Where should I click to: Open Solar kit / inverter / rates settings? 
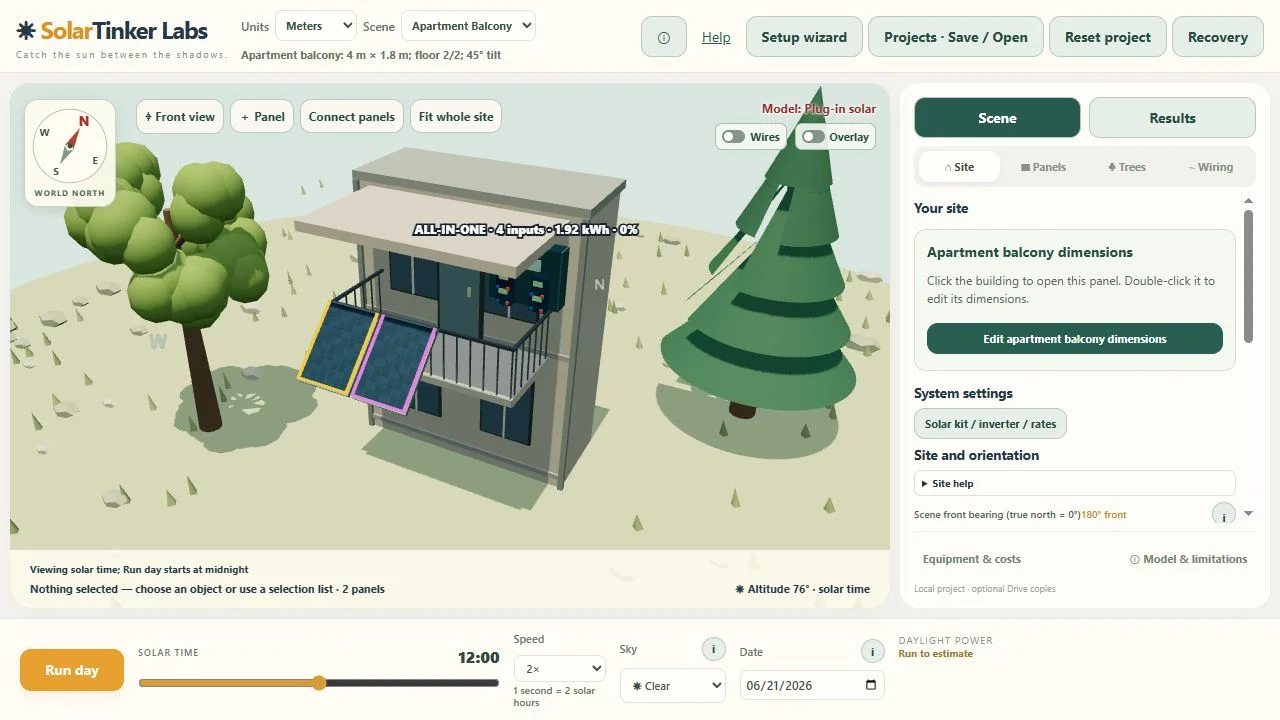991,424
